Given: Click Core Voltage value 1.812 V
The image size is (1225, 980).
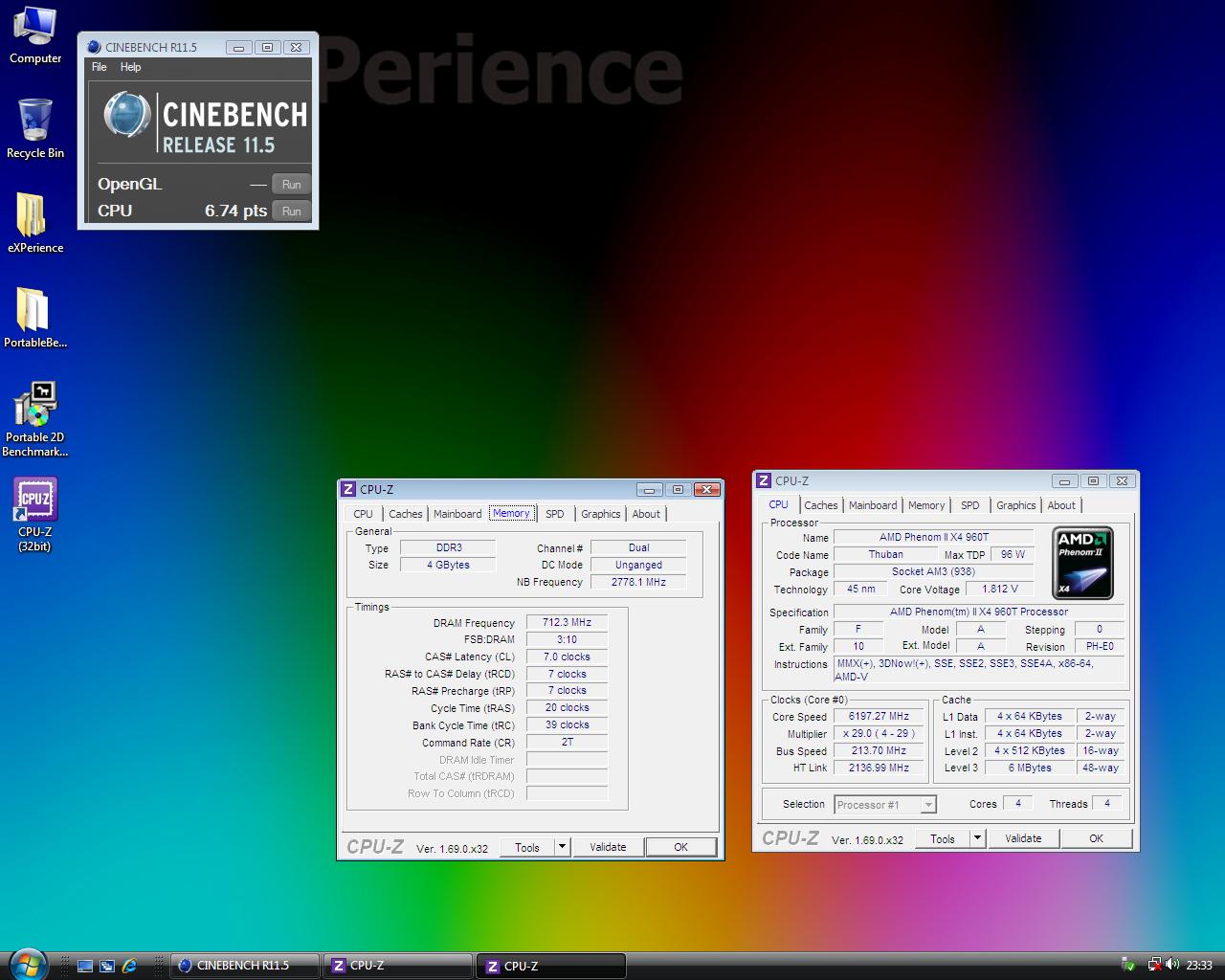Looking at the screenshot, I should [999, 589].
